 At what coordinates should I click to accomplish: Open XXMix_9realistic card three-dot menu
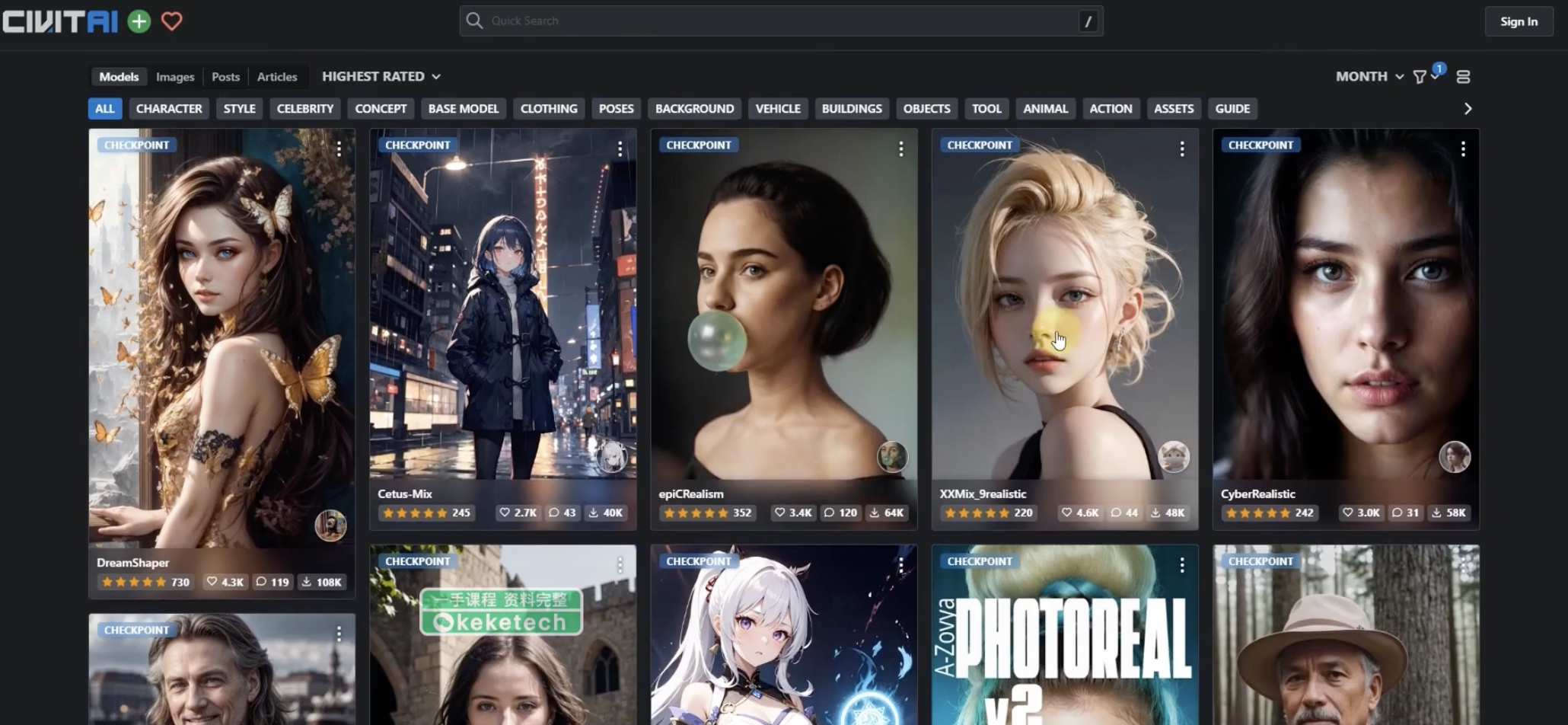coord(1182,149)
